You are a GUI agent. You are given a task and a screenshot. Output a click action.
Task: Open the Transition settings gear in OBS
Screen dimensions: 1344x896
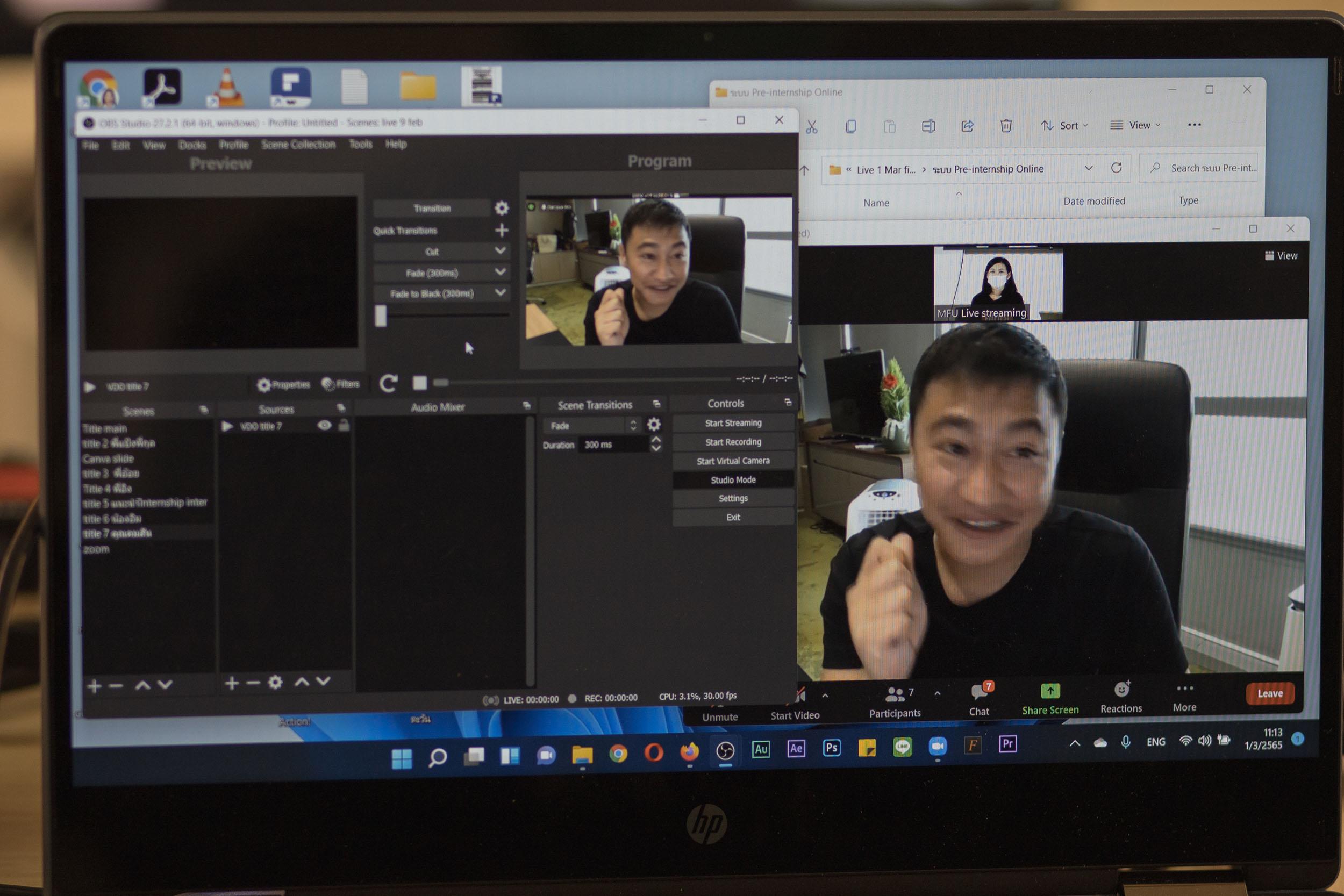click(x=502, y=208)
